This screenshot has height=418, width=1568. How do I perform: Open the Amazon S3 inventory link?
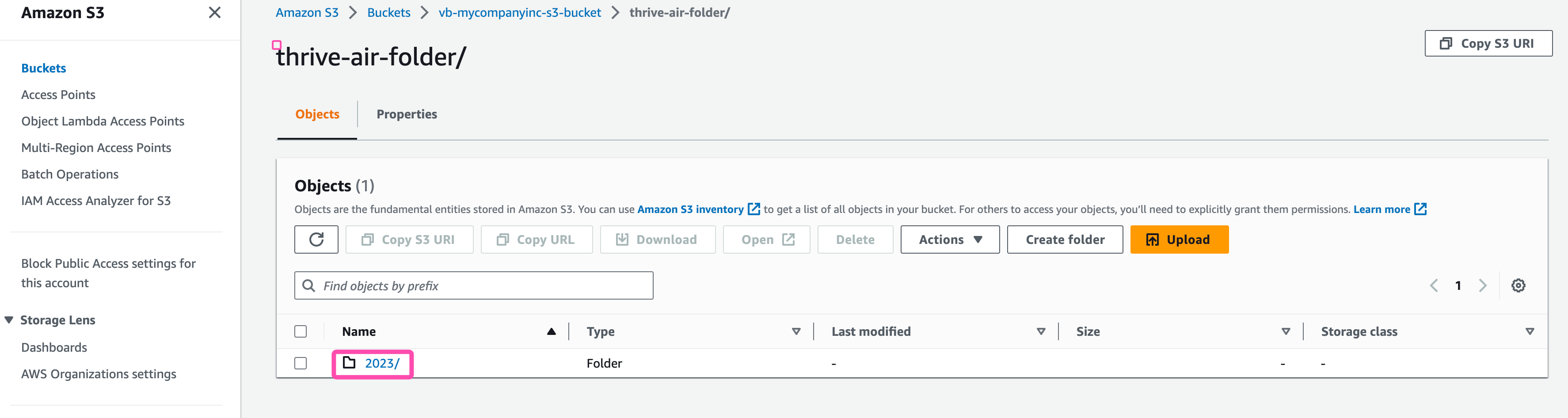[x=690, y=209]
